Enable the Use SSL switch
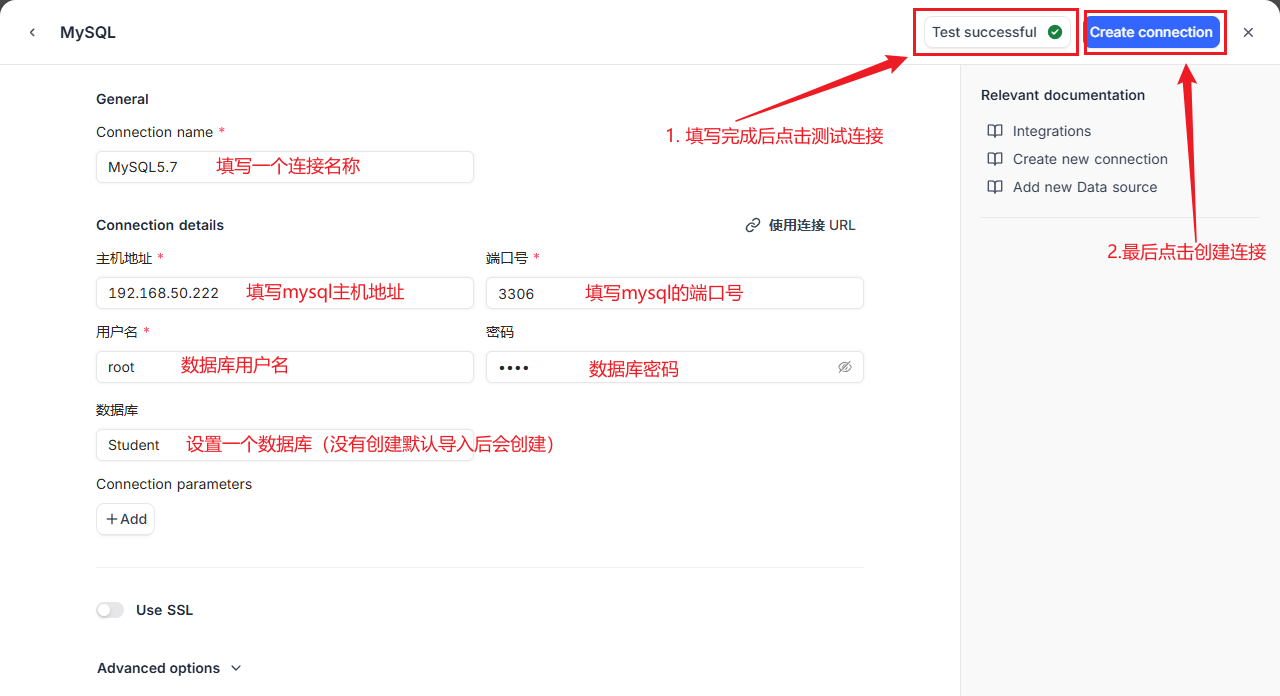 click(110, 610)
